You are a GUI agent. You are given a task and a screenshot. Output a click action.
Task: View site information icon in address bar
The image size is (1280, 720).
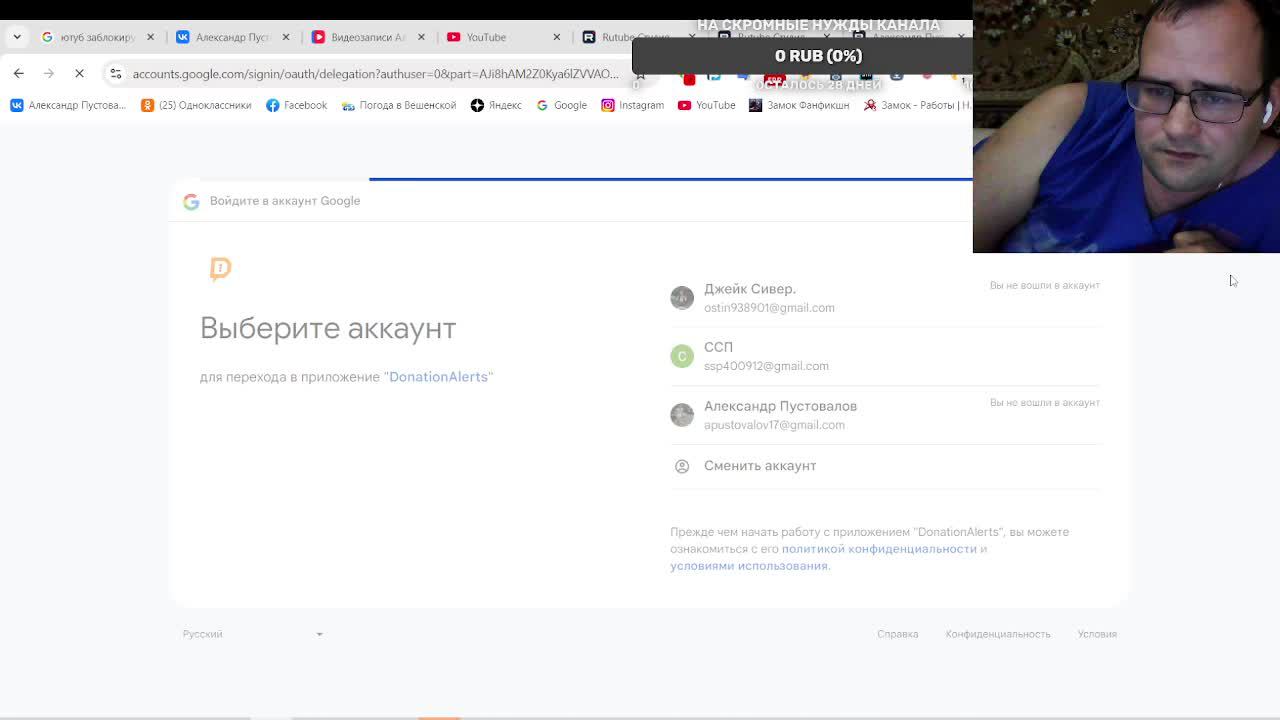116,74
